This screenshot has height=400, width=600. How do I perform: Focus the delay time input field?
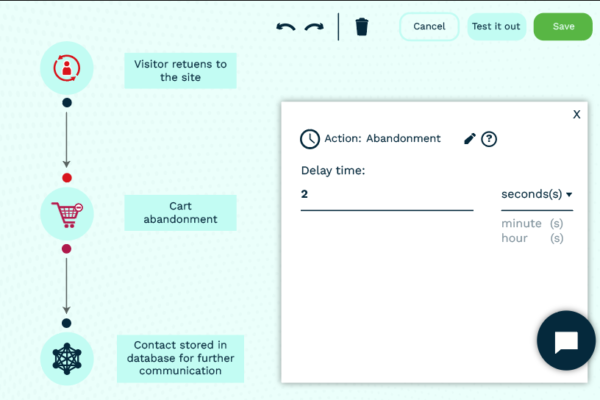tap(387, 194)
